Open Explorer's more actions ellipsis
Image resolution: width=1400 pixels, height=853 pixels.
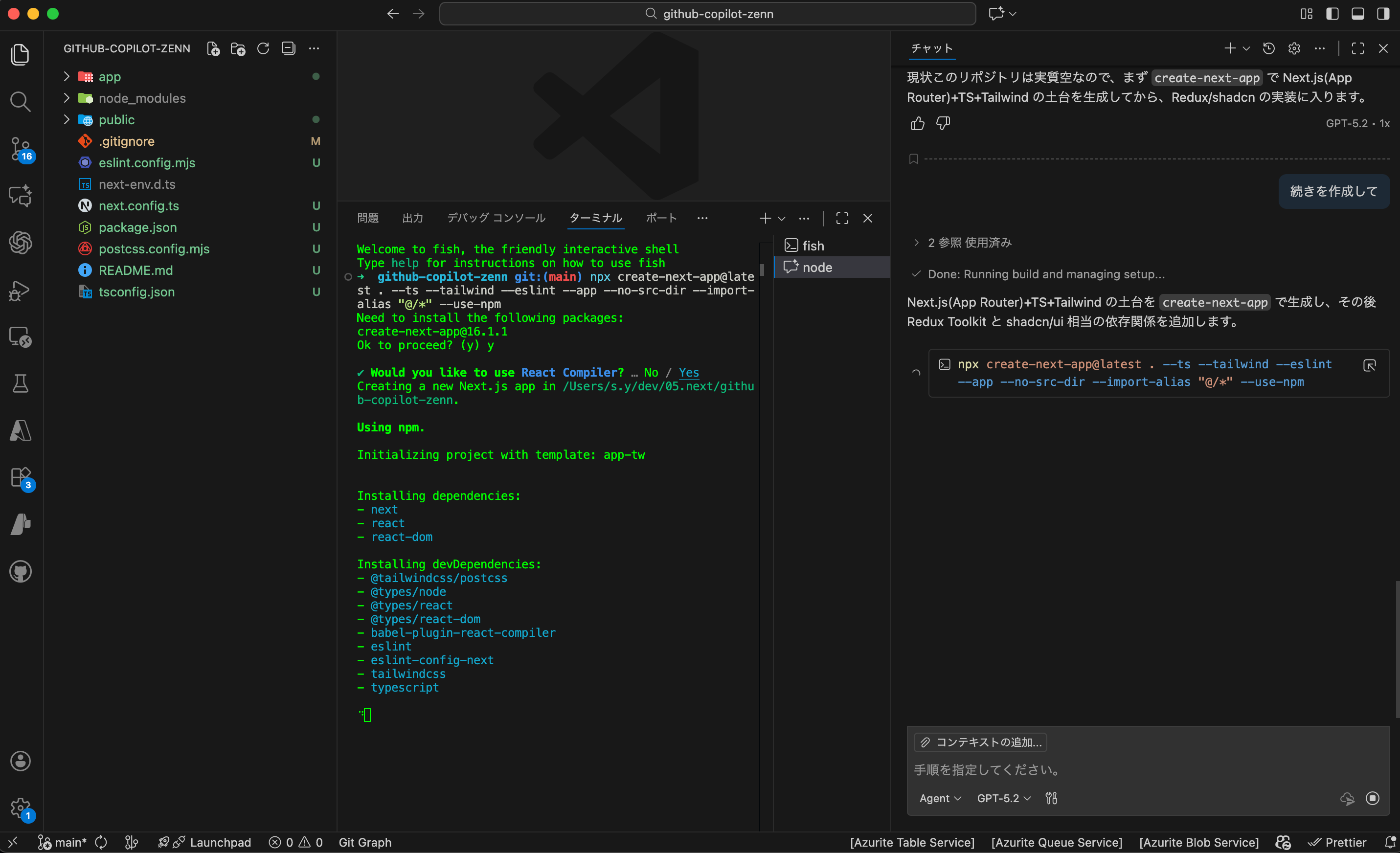click(314, 48)
